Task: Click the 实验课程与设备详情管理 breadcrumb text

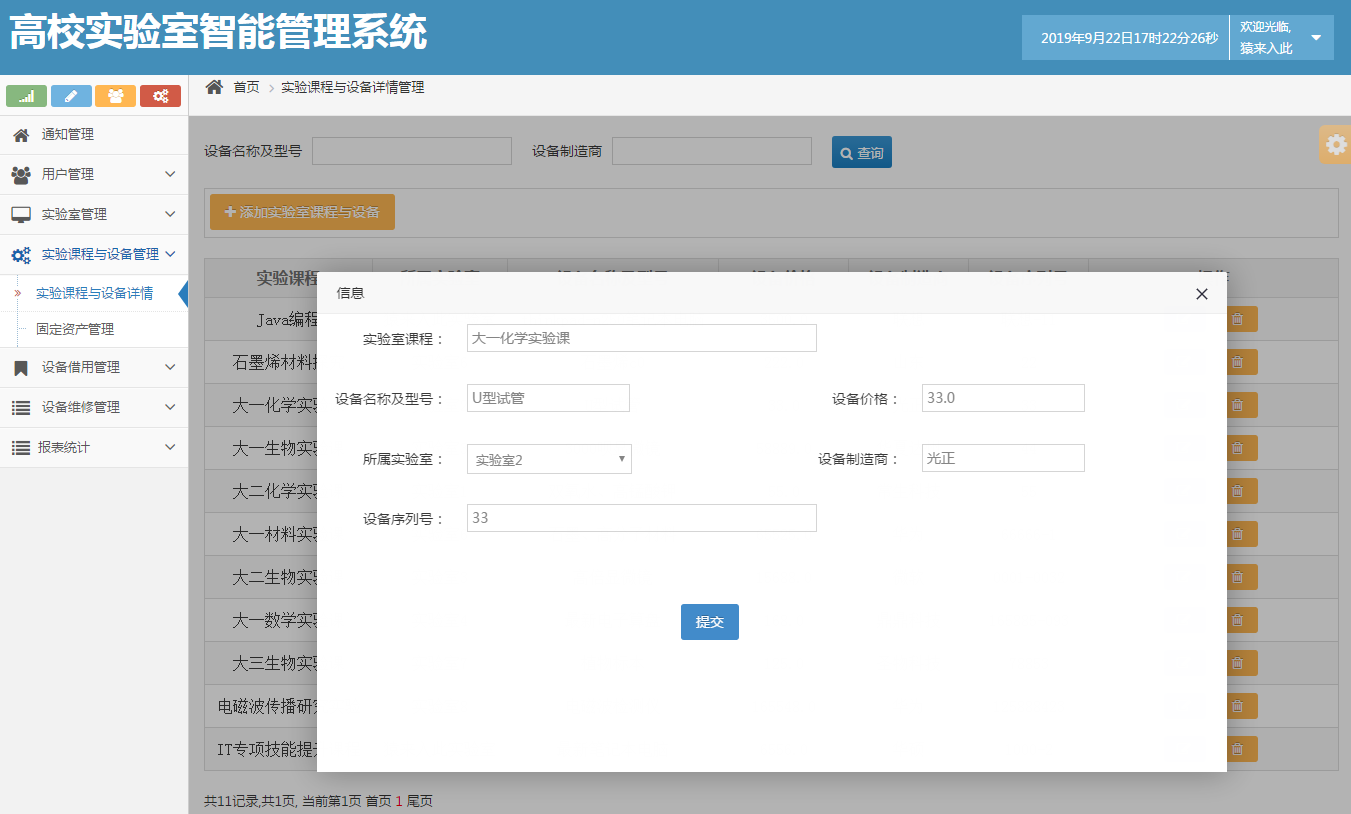Action: [352, 88]
